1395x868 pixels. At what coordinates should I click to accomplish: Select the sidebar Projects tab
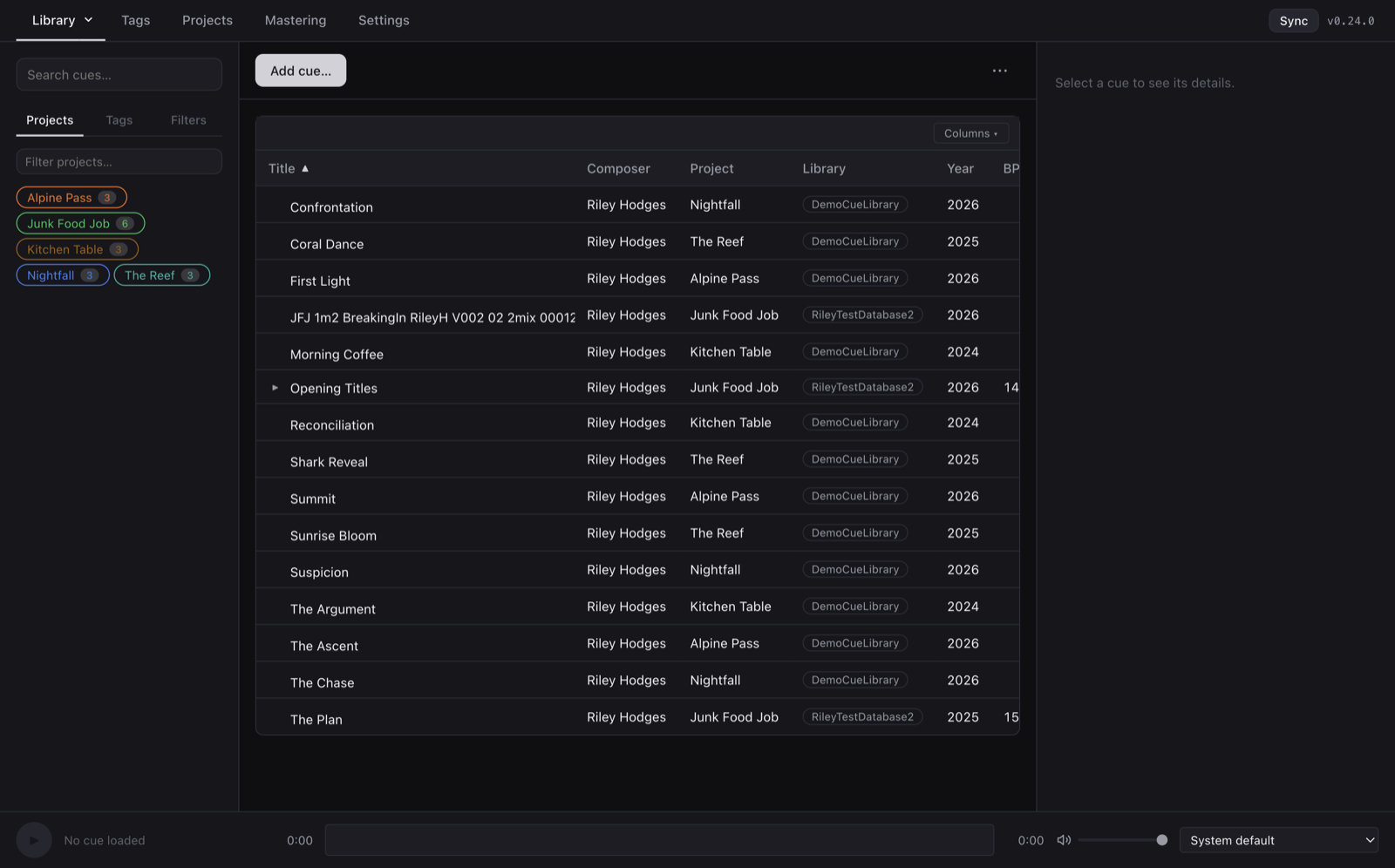(50, 120)
